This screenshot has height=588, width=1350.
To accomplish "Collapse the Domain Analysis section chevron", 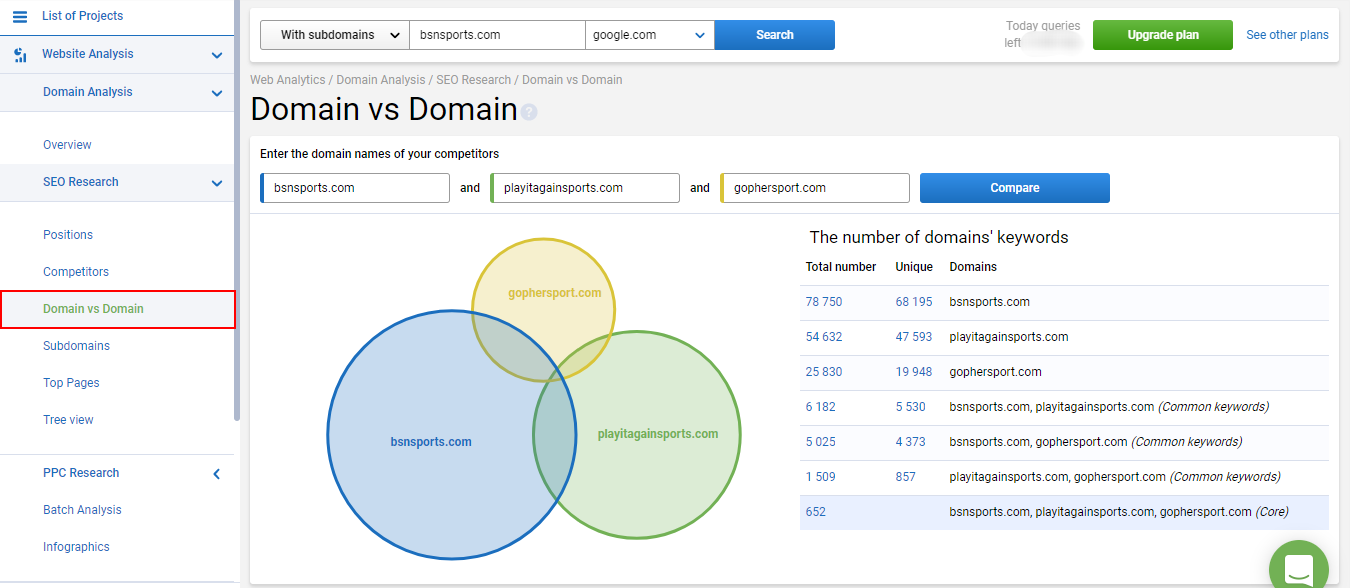I will [217, 93].
